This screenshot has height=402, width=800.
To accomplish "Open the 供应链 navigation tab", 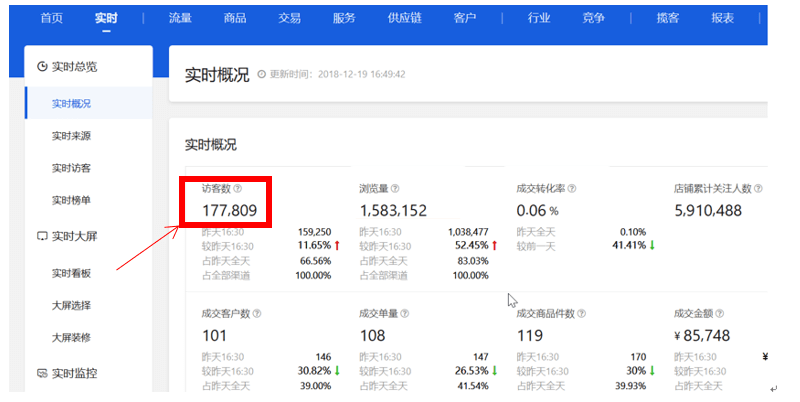I will pyautogui.click(x=405, y=18).
